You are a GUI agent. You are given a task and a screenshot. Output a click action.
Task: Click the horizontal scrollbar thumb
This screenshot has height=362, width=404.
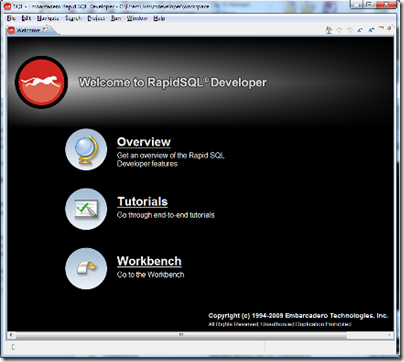tap(181, 335)
